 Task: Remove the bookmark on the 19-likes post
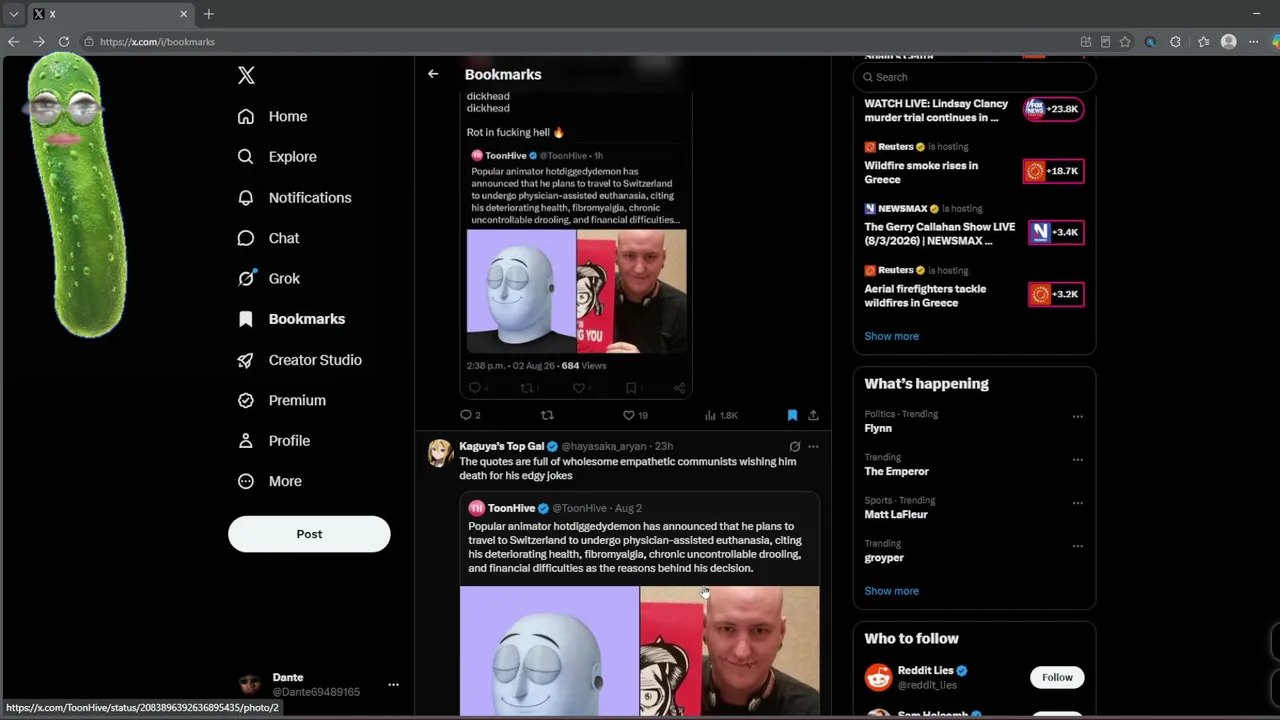pyautogui.click(x=792, y=415)
